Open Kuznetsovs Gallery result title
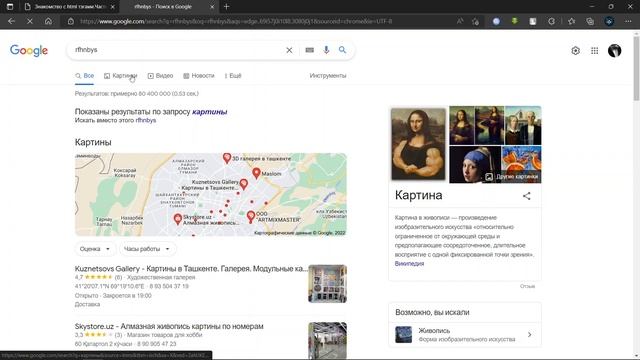640x360 pixels. [191, 269]
